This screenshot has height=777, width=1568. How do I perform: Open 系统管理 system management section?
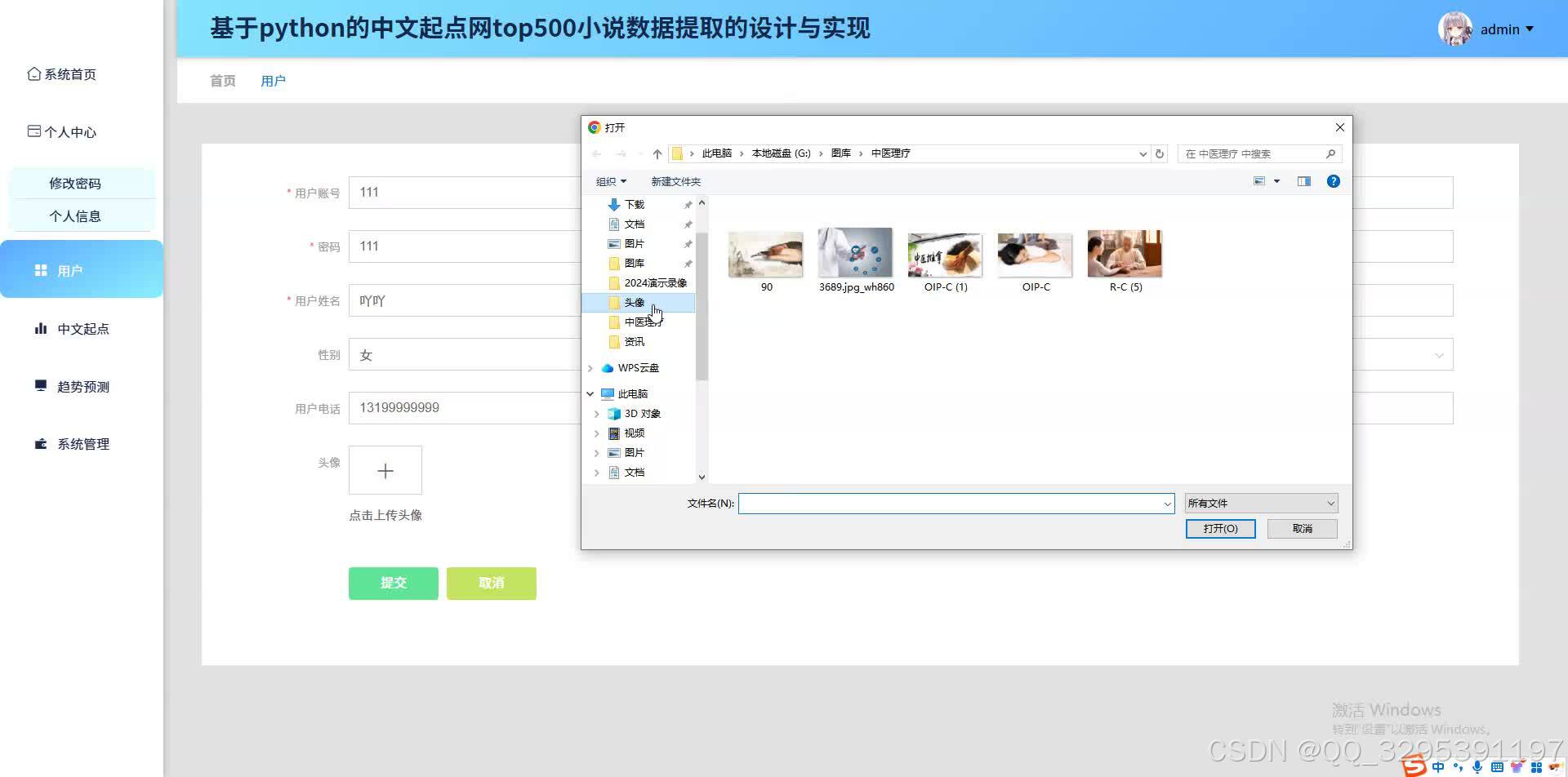pyautogui.click(x=41, y=443)
